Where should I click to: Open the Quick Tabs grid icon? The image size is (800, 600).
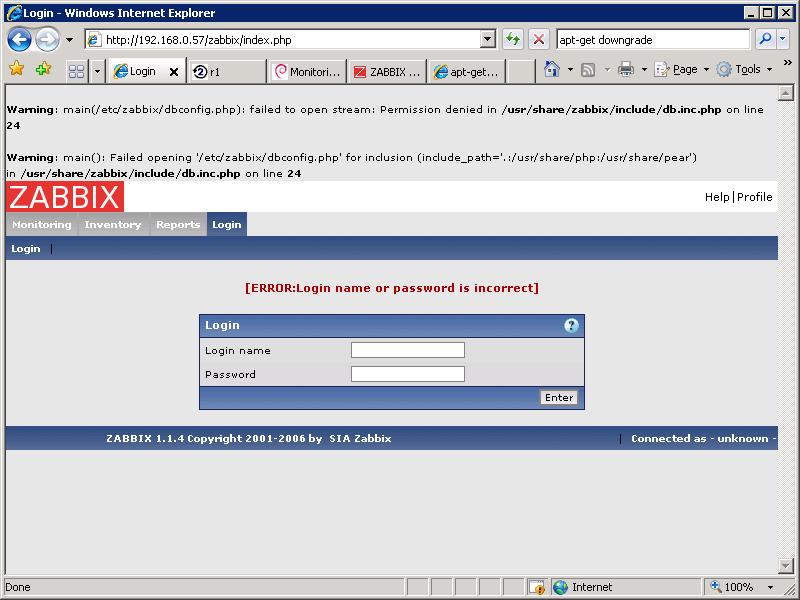pos(77,71)
